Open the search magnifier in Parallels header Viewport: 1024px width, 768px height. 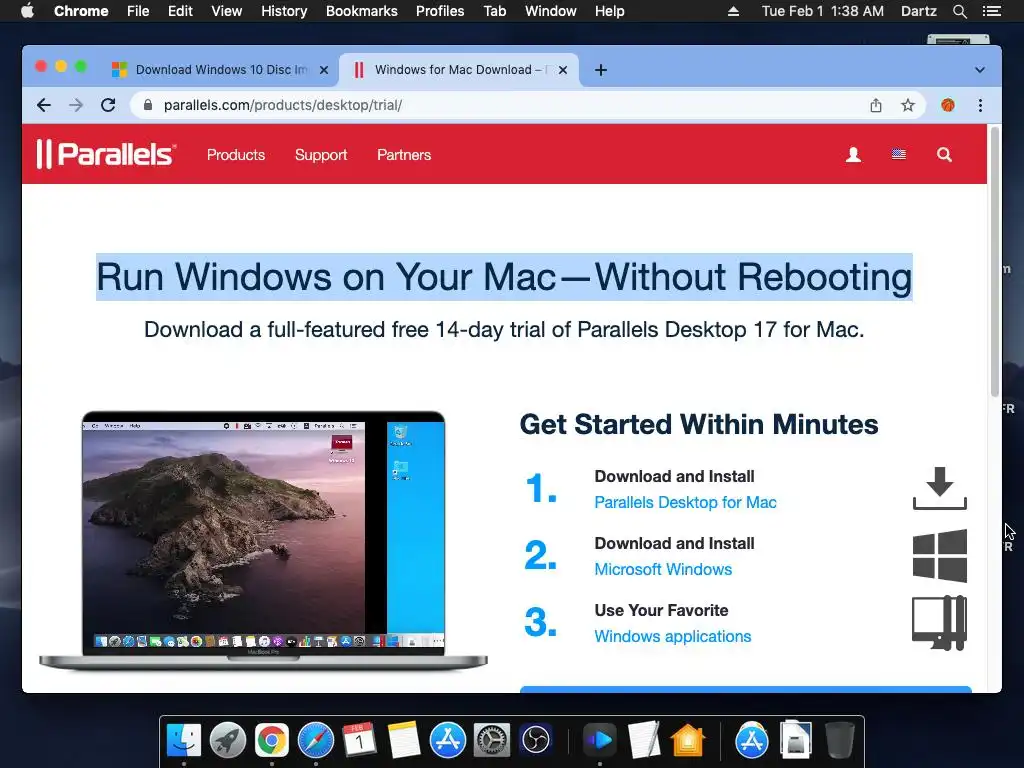click(944, 155)
